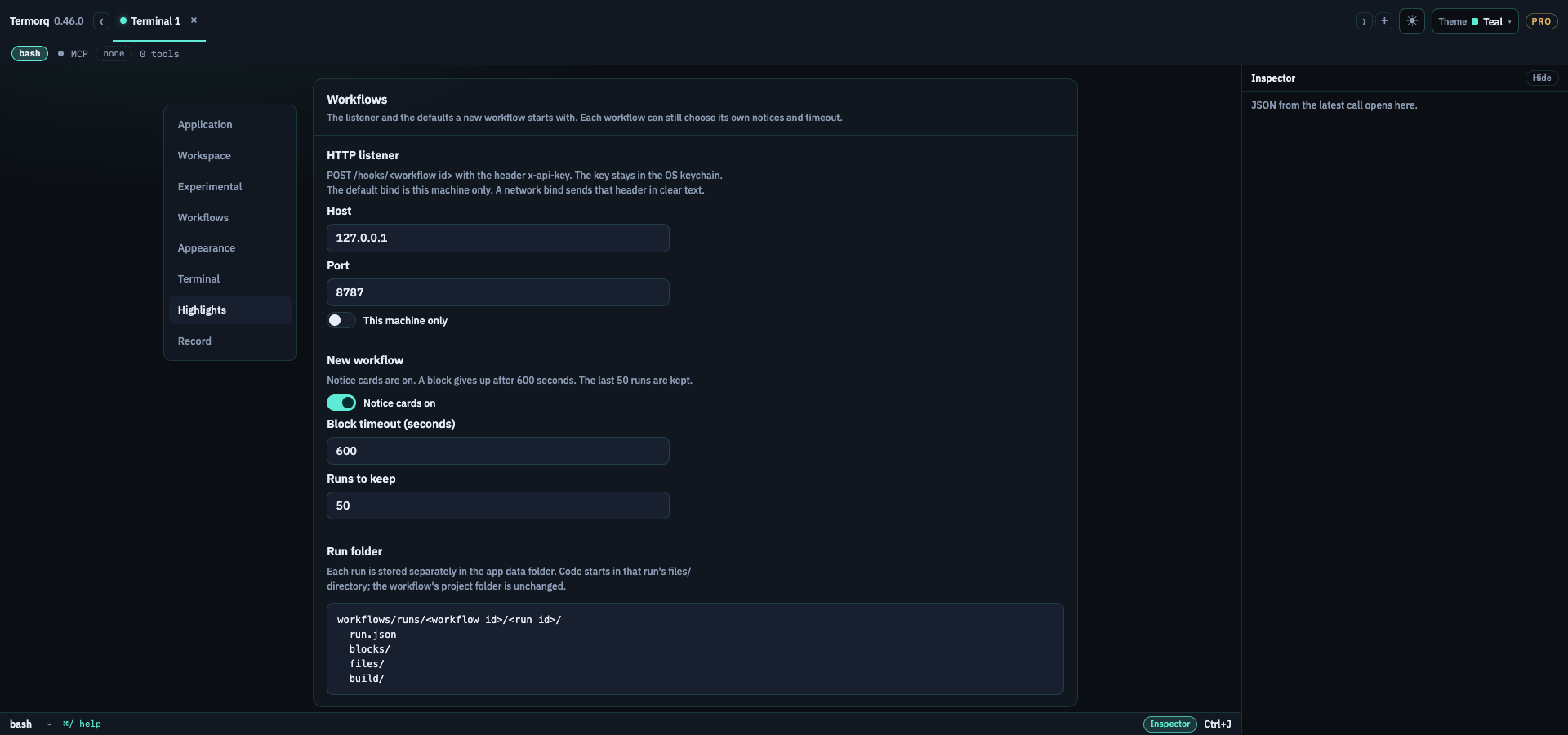Disable the Notice cards on toggle

(x=341, y=403)
